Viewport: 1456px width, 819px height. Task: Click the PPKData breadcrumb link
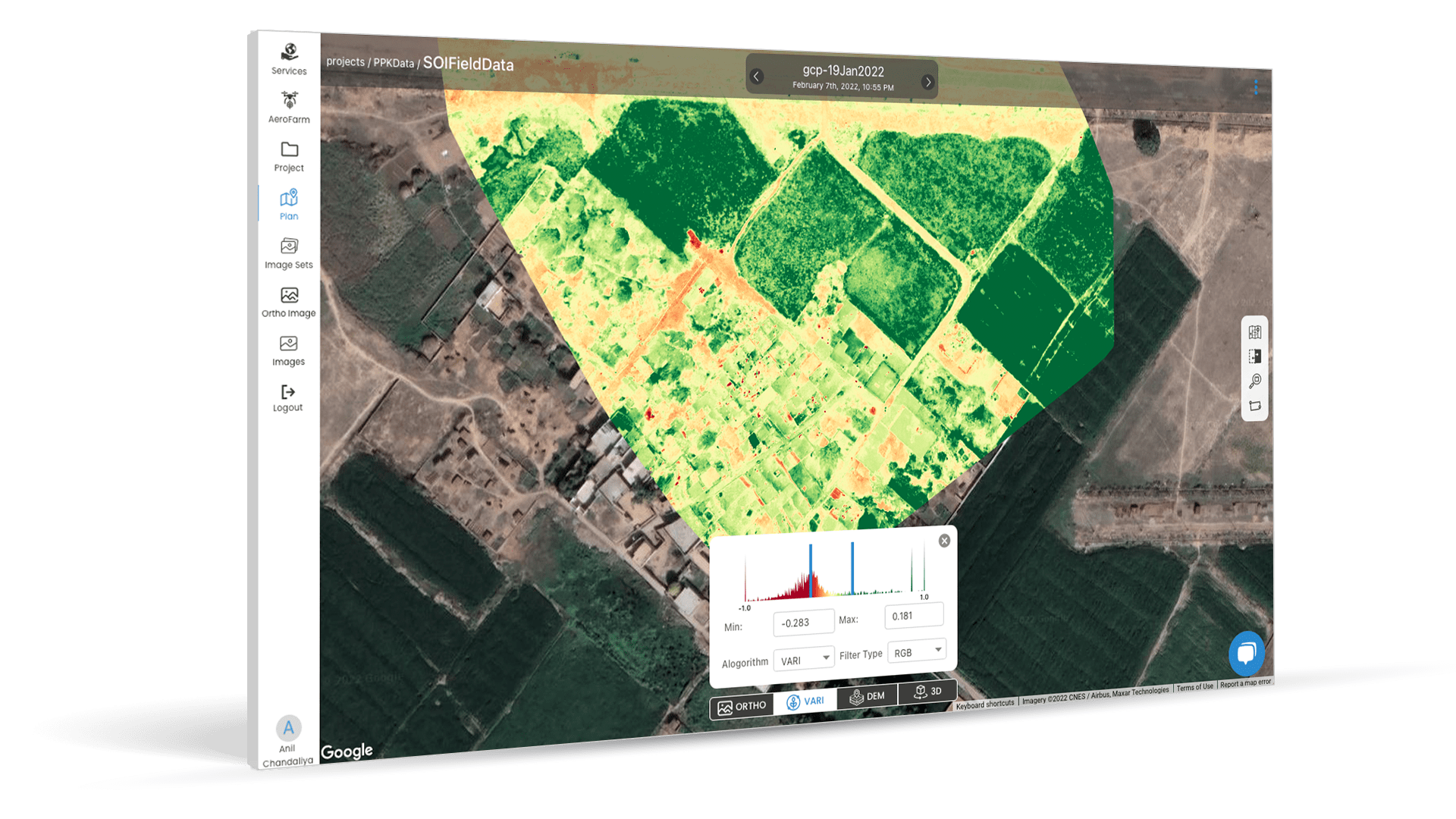393,63
